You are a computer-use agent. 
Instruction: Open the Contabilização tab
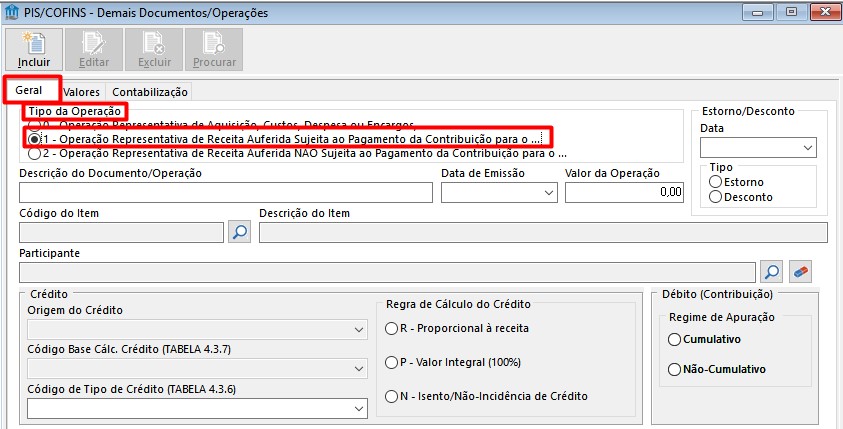149,92
